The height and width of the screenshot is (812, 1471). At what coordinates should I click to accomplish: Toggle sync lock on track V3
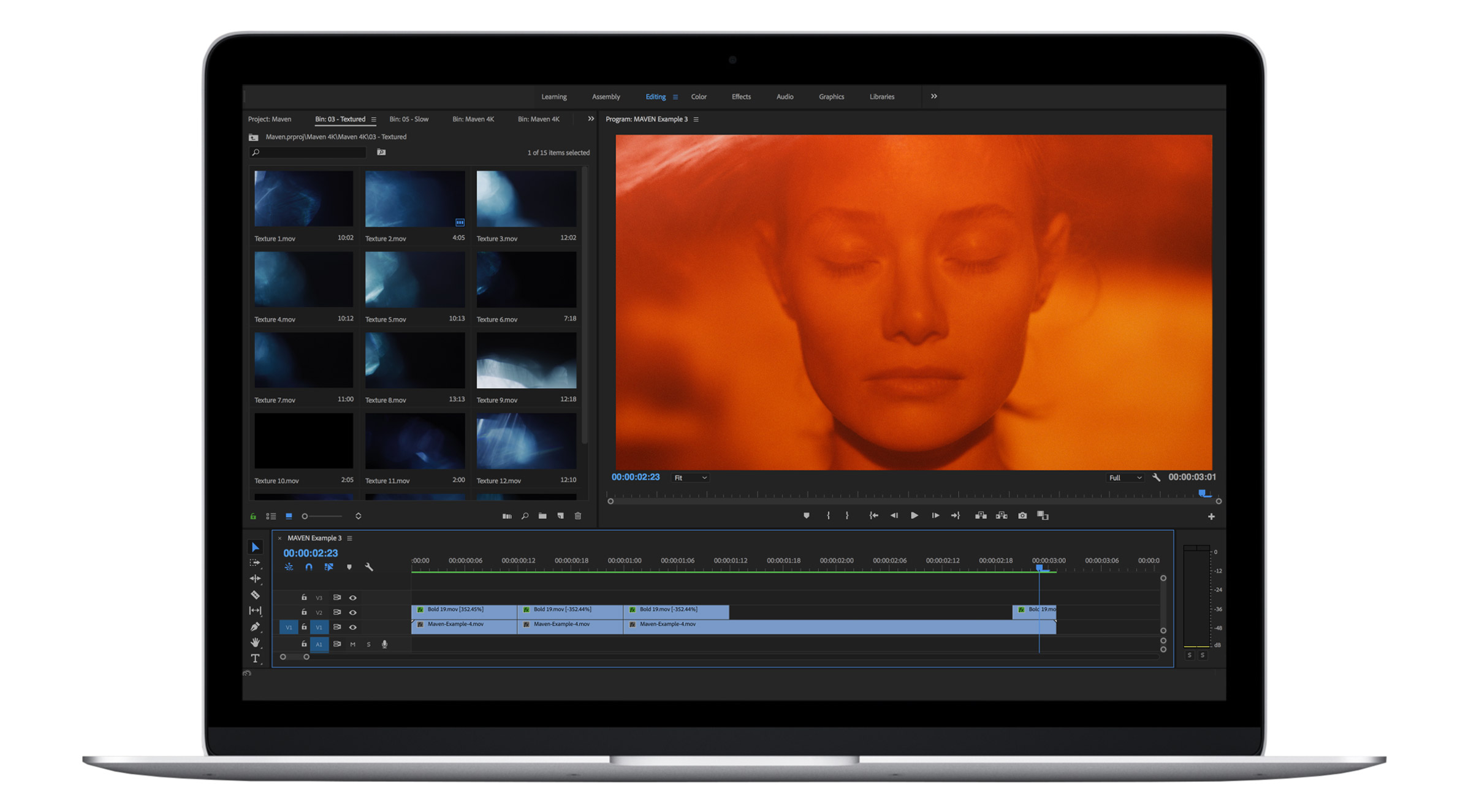click(336, 598)
